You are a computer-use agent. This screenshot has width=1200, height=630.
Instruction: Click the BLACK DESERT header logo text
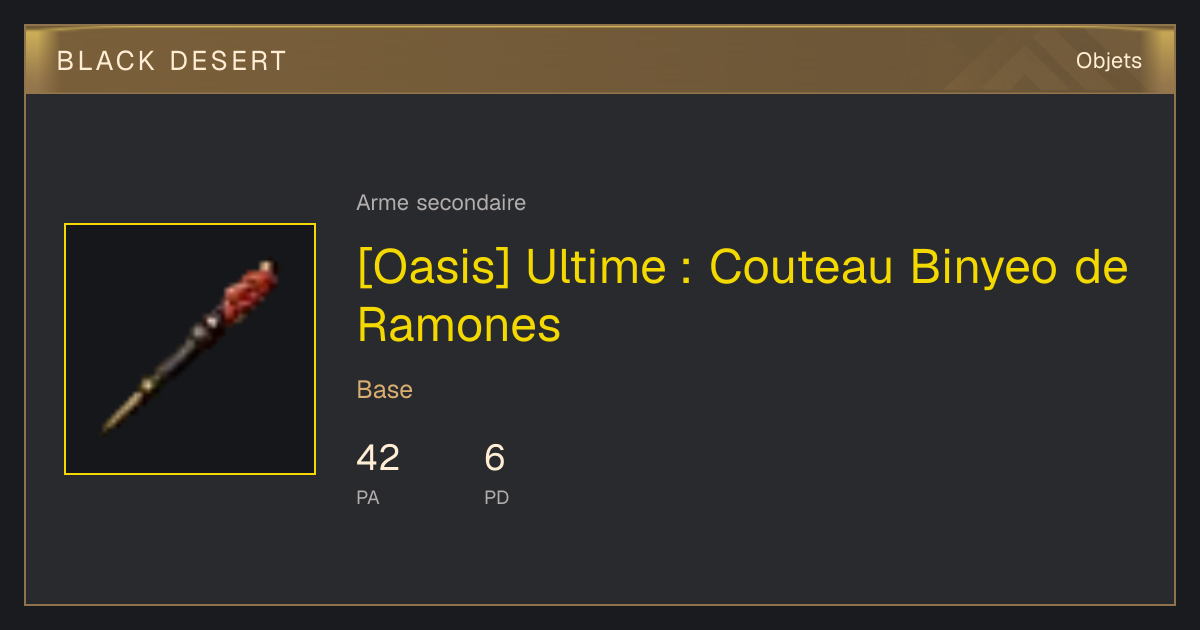point(172,61)
